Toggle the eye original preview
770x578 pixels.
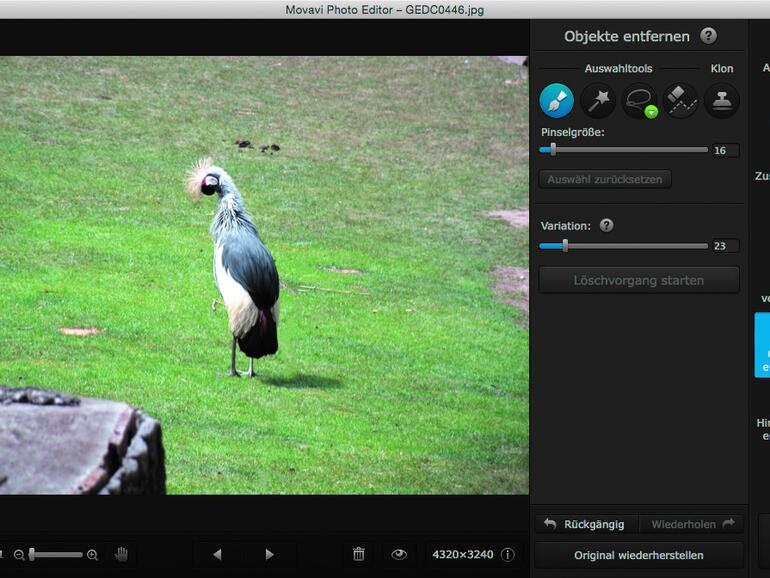click(x=399, y=554)
